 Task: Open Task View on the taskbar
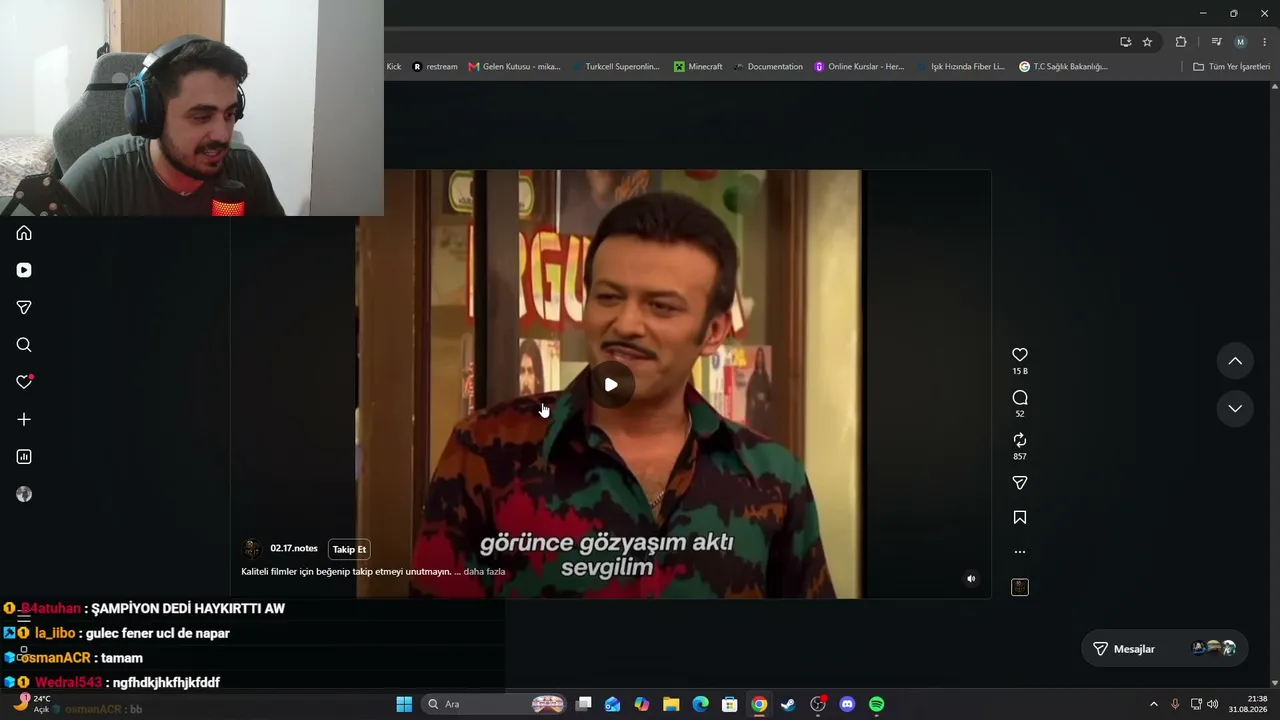tap(584, 704)
